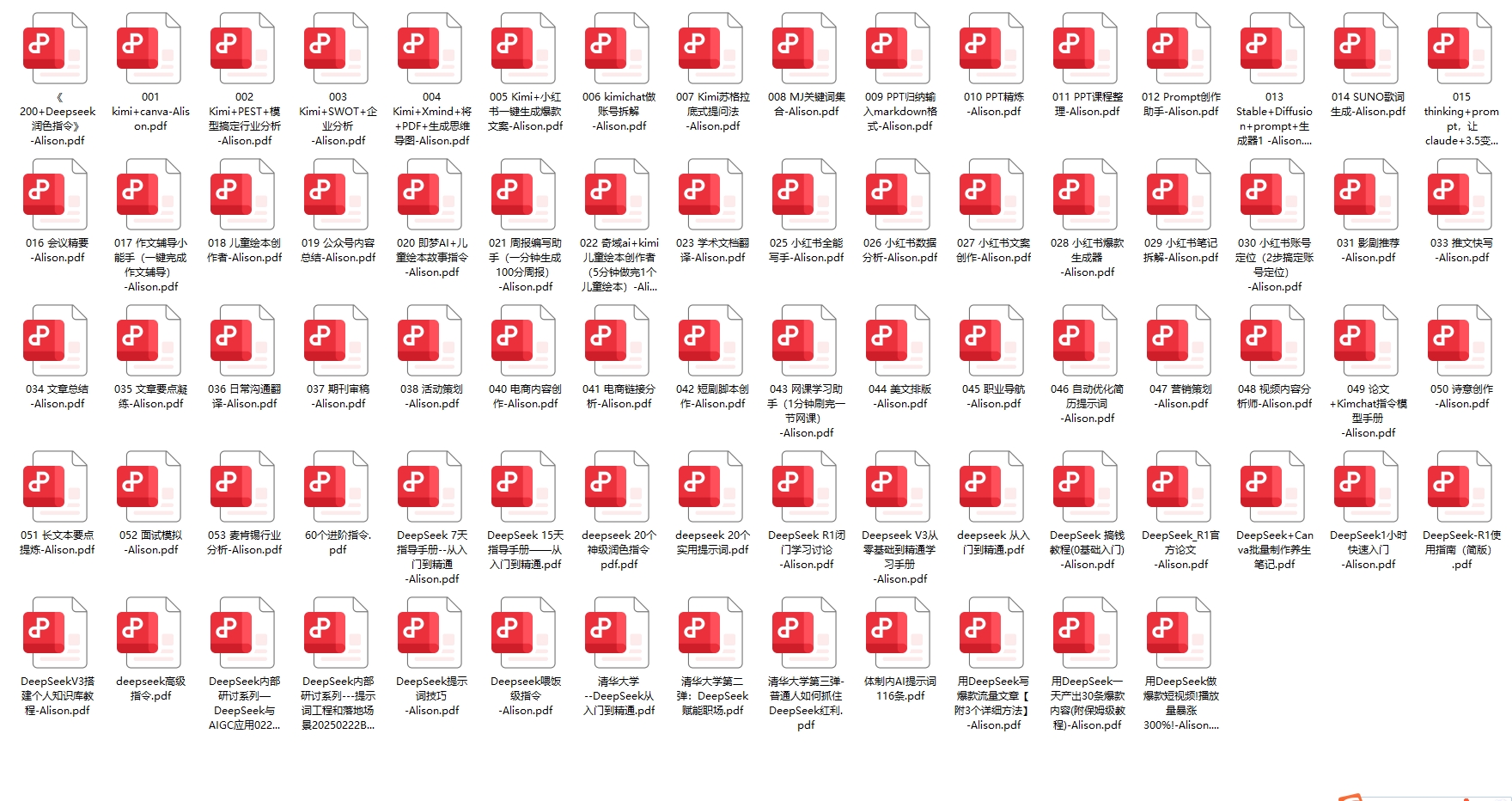Select the 036 日常沟通翻译 PDF icon

(242, 340)
